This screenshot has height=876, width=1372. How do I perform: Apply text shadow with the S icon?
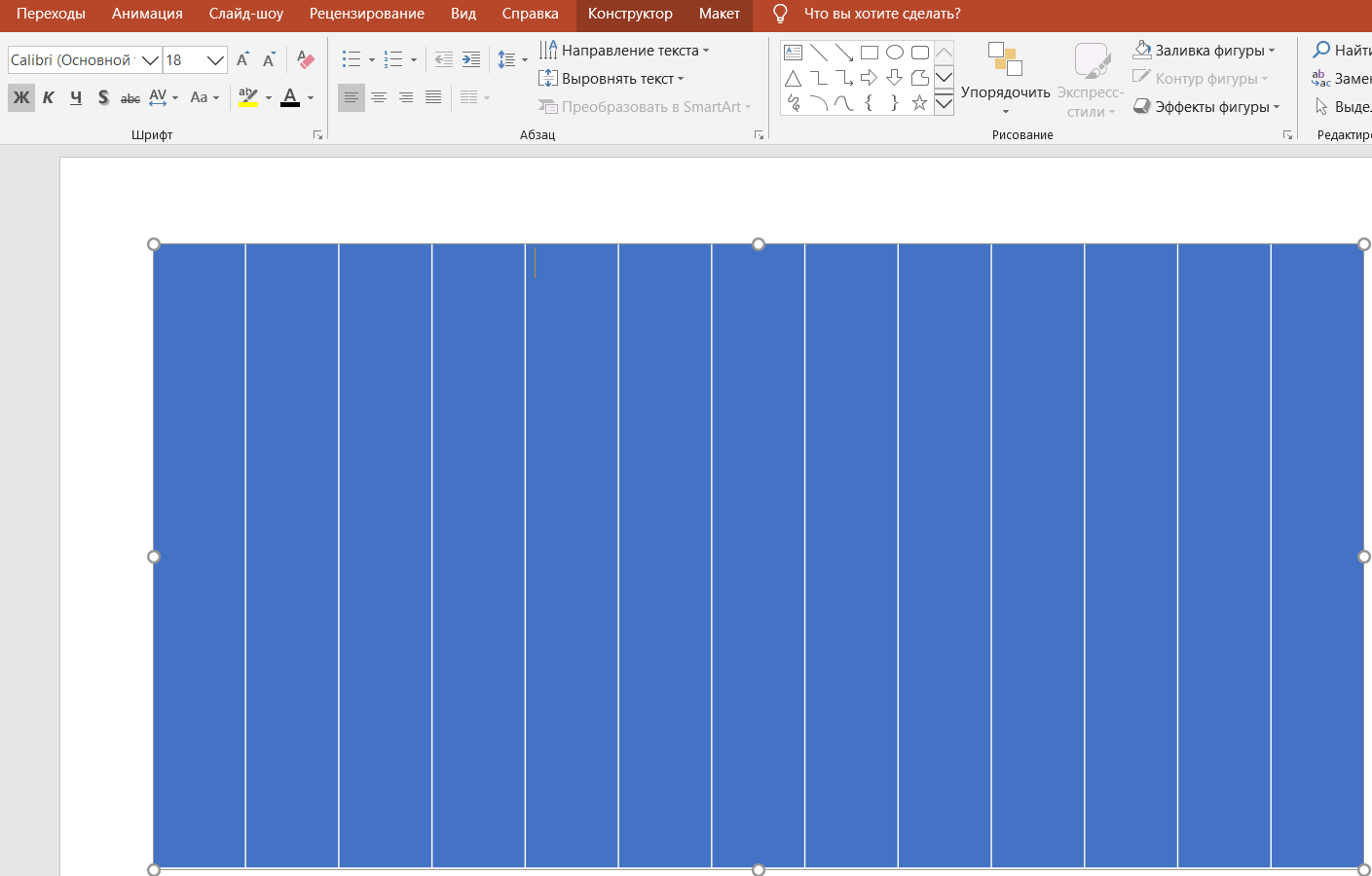[103, 97]
